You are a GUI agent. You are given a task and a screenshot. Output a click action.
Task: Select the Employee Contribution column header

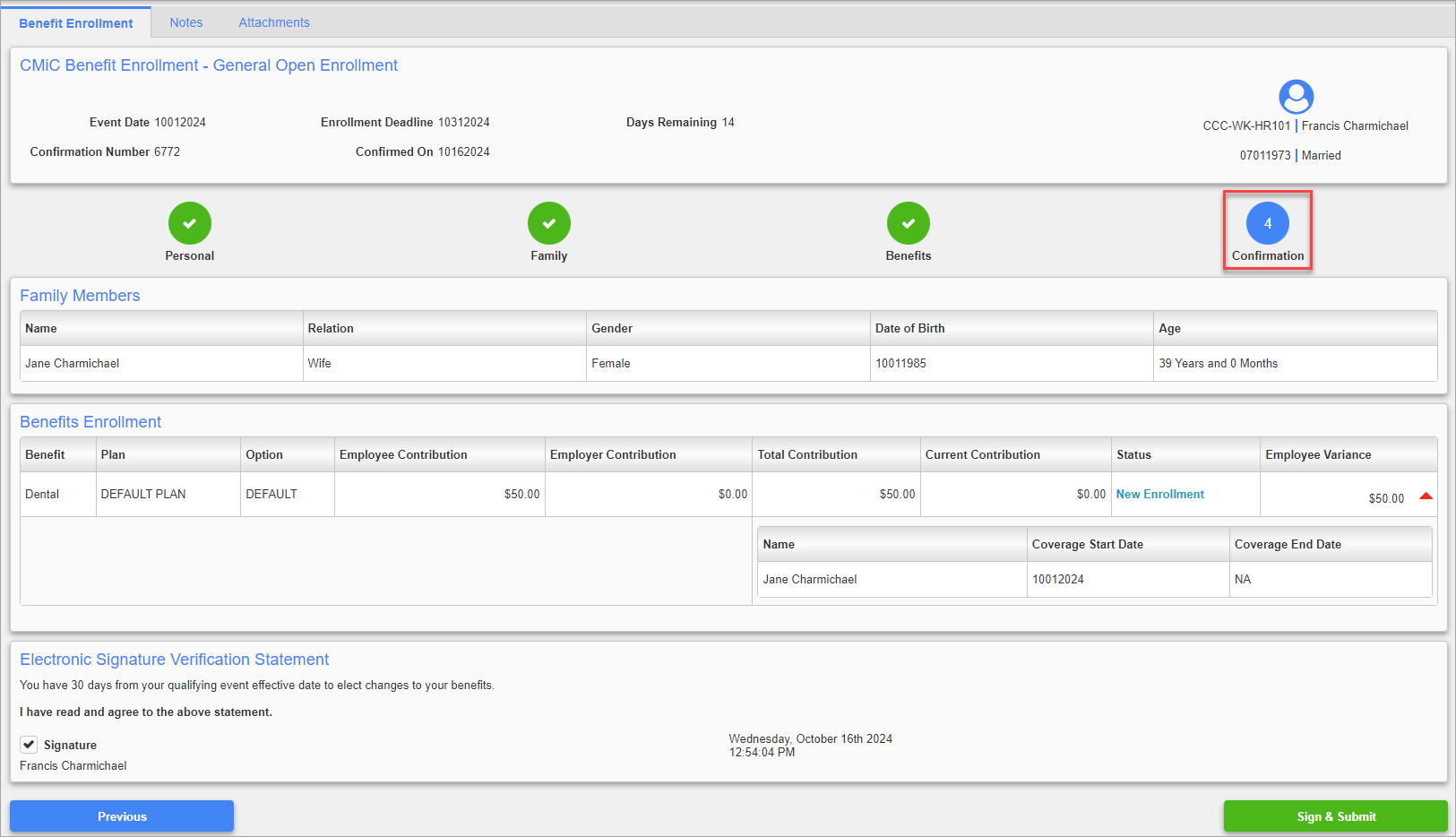coord(440,454)
